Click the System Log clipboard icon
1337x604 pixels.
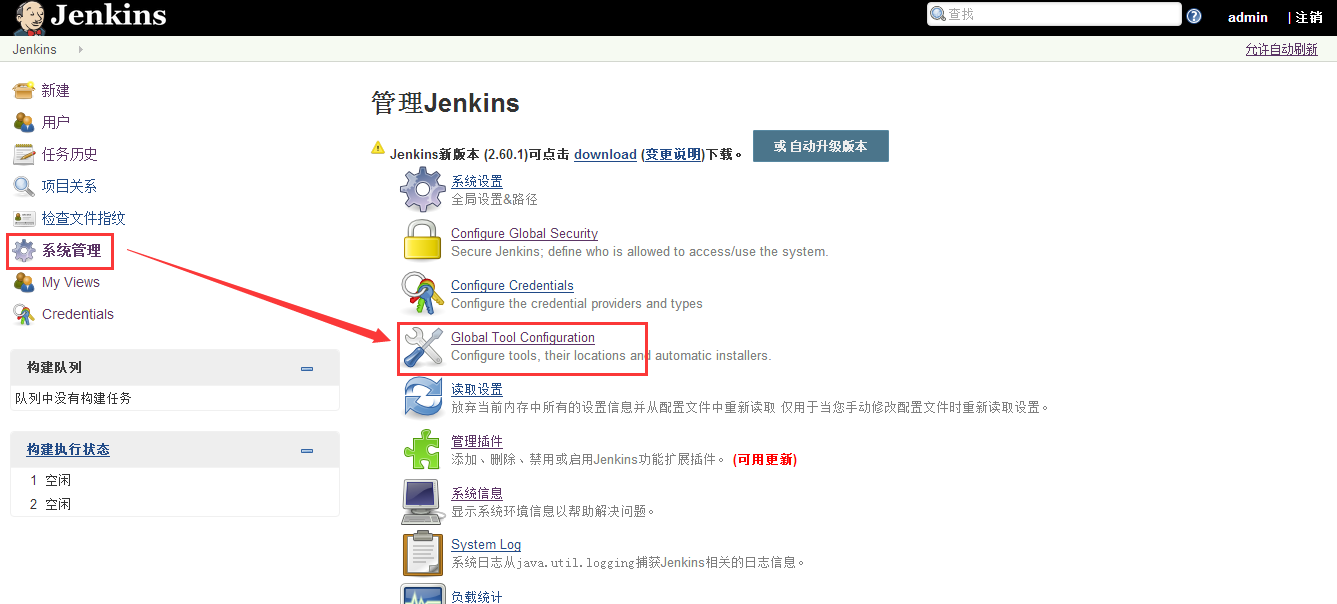coord(423,553)
